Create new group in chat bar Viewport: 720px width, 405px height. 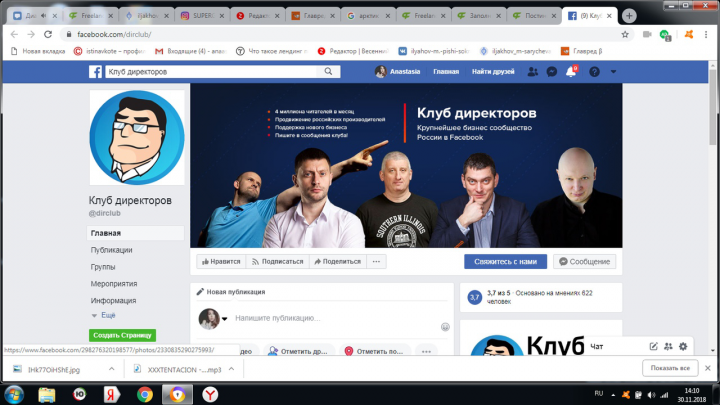tap(668, 347)
